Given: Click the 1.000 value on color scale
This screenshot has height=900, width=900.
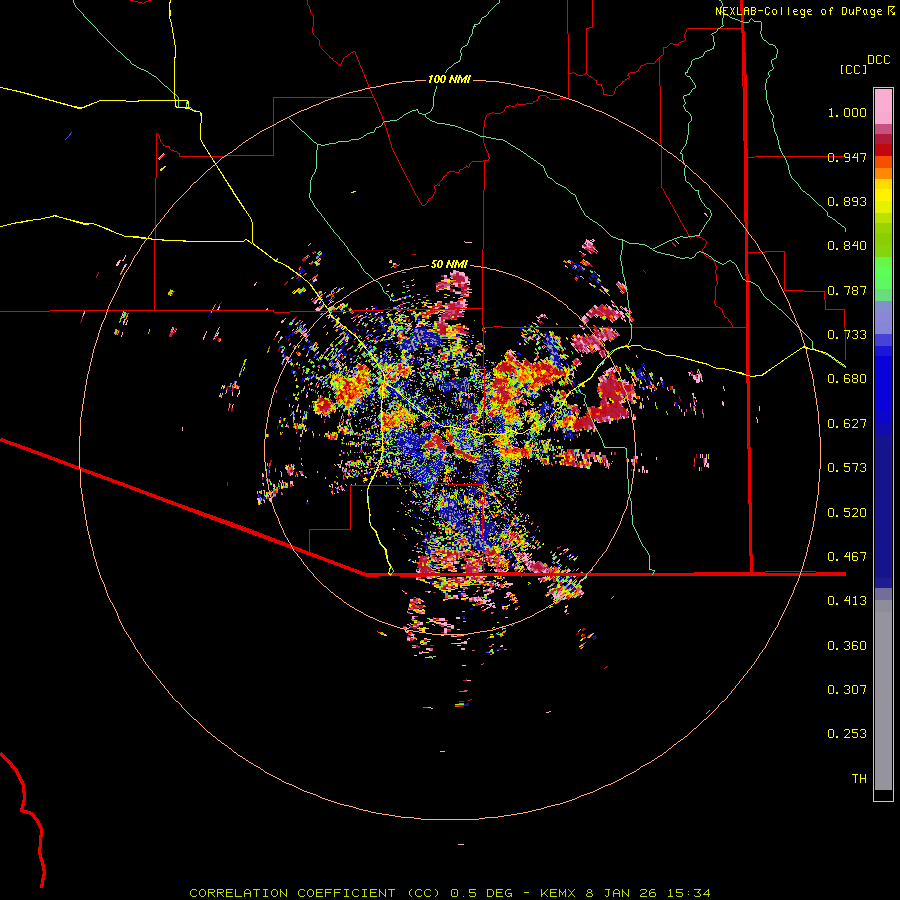Looking at the screenshot, I should pyautogui.click(x=847, y=112).
